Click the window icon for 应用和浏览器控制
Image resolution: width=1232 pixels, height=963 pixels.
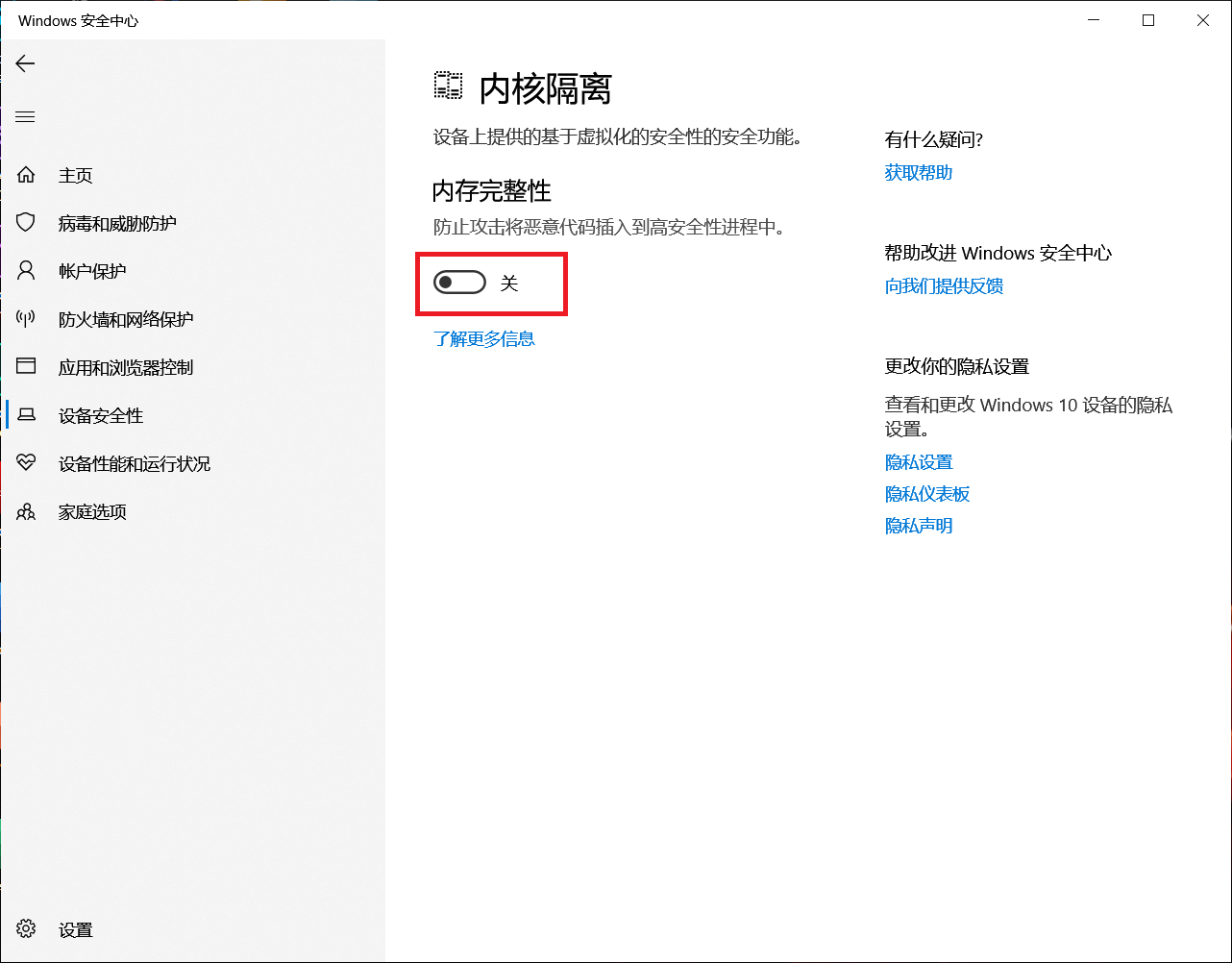tap(26, 367)
